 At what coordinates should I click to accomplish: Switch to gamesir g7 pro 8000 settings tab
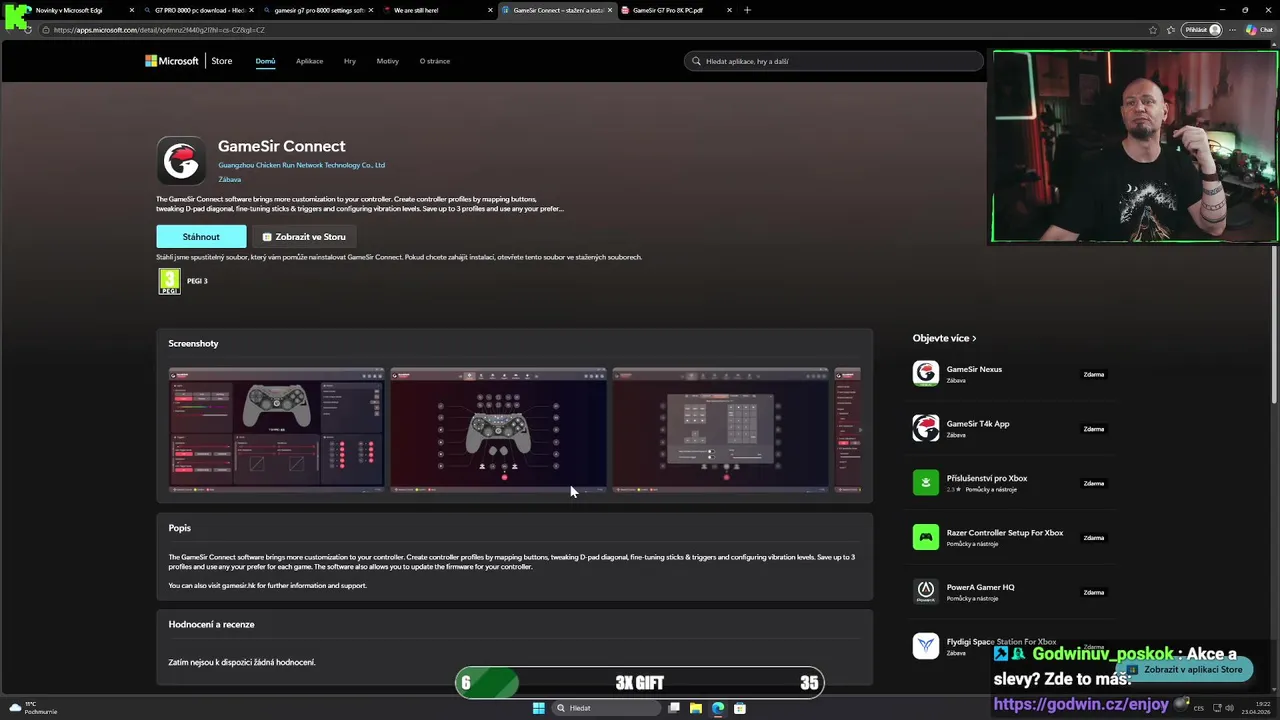(318, 10)
